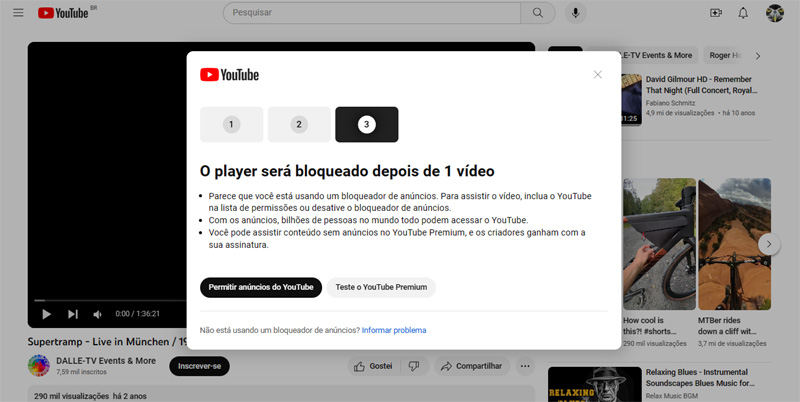This screenshot has height=402, width=800.
Task: Open David Gilmour HD Remember That Night video
Action: (702, 85)
